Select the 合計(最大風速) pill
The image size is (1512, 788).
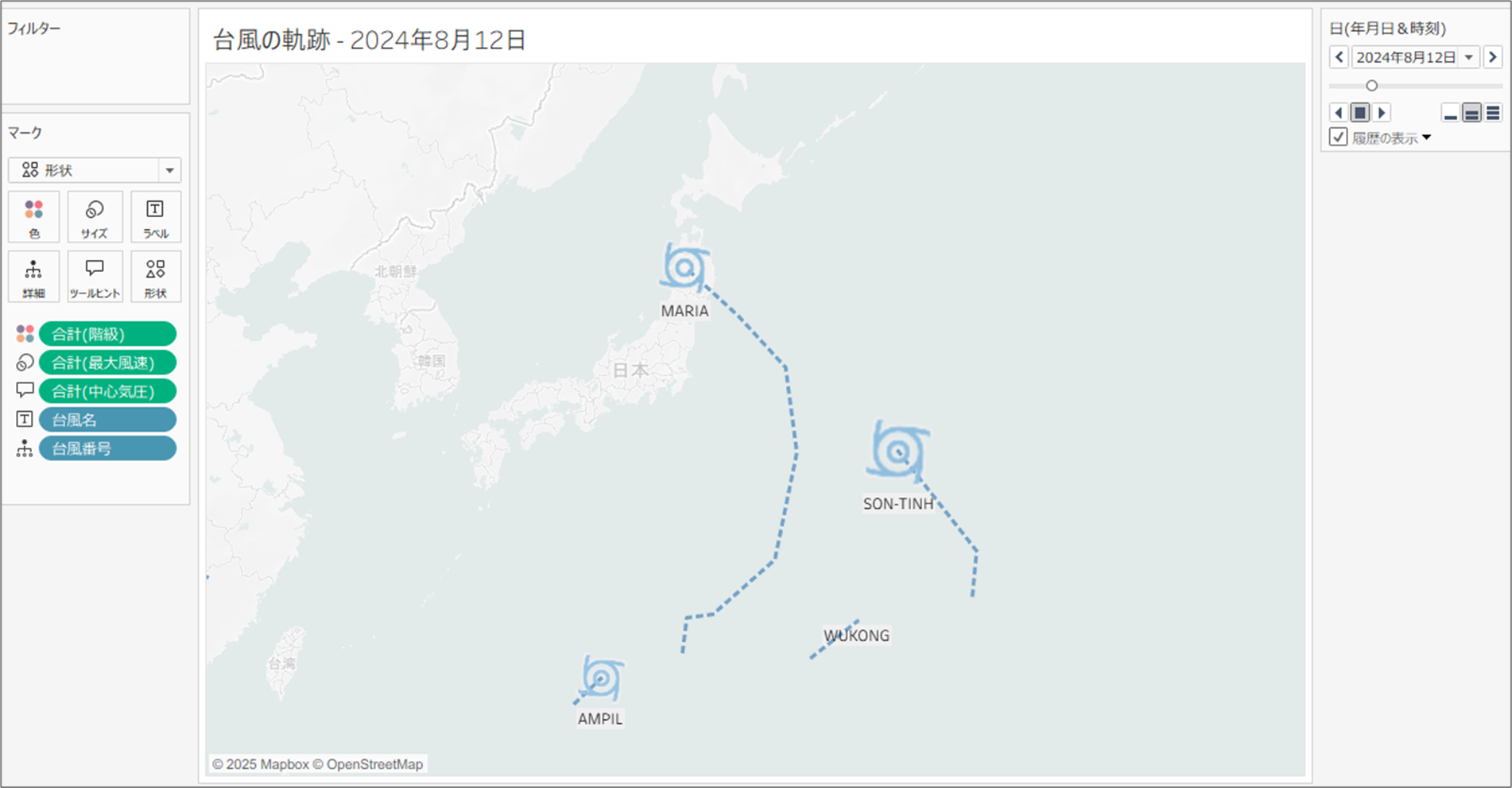tap(107, 363)
